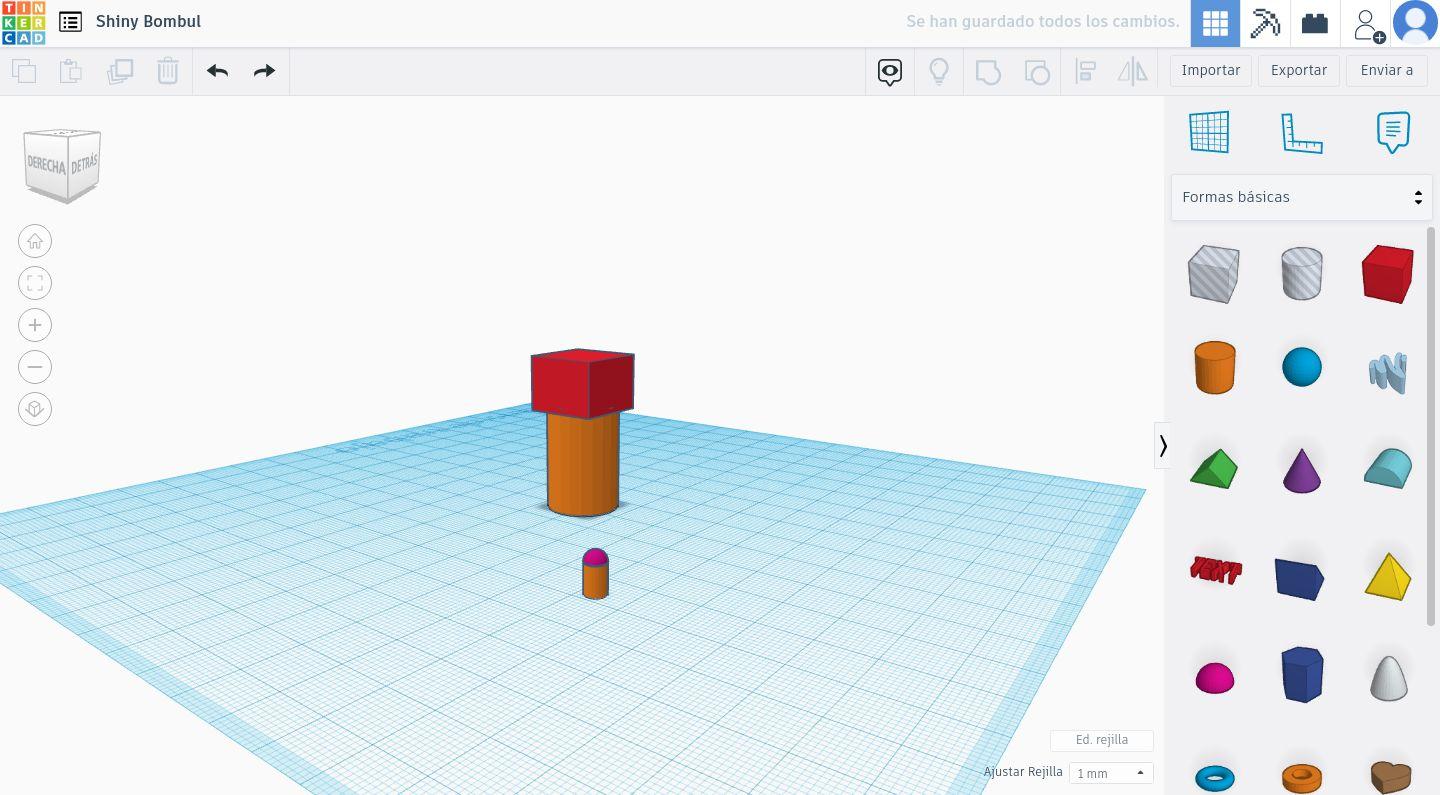Zoom out with the minus button
The height and width of the screenshot is (795, 1440).
[x=35, y=367]
